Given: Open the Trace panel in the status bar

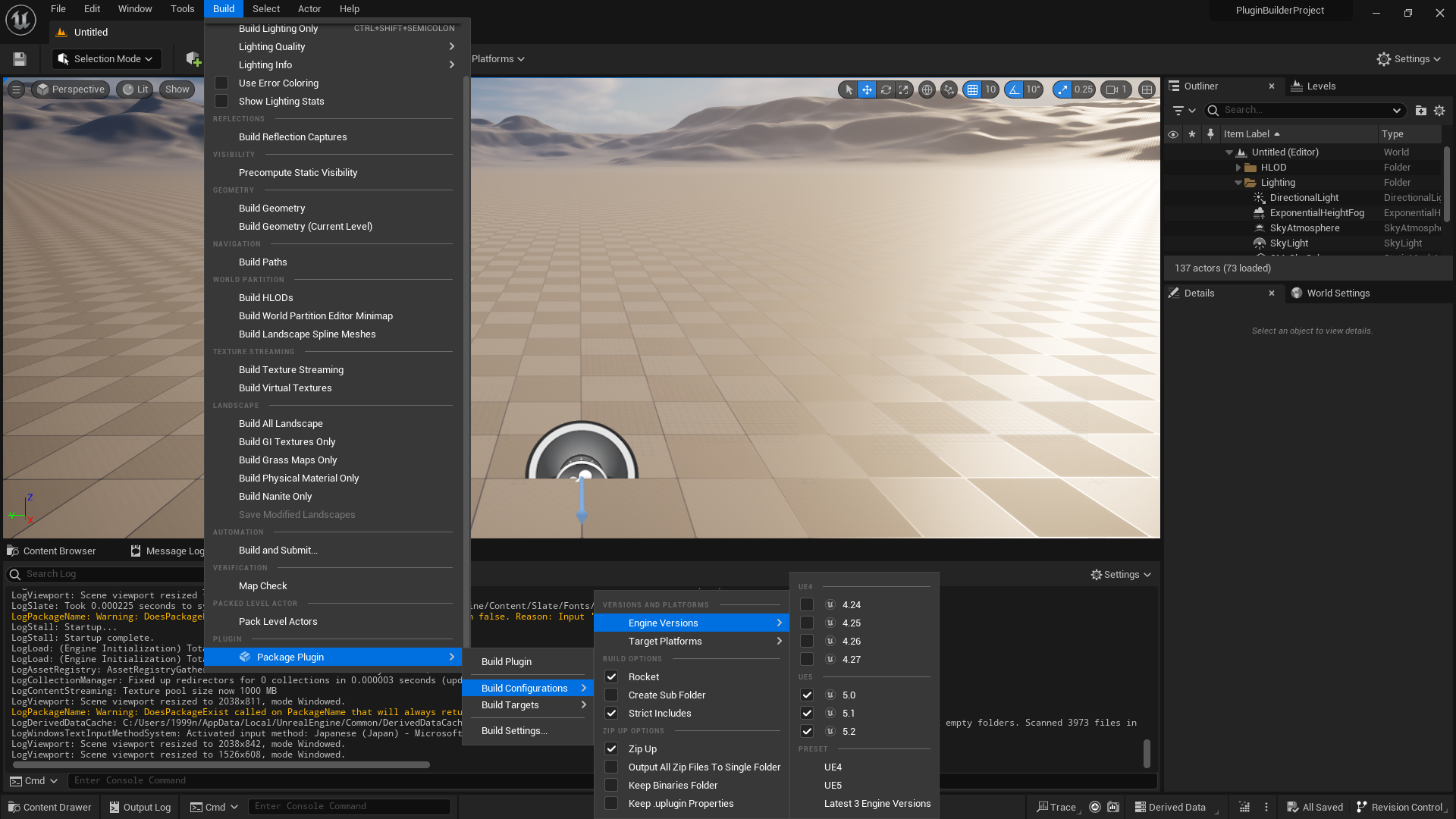Looking at the screenshot, I should (x=1056, y=807).
